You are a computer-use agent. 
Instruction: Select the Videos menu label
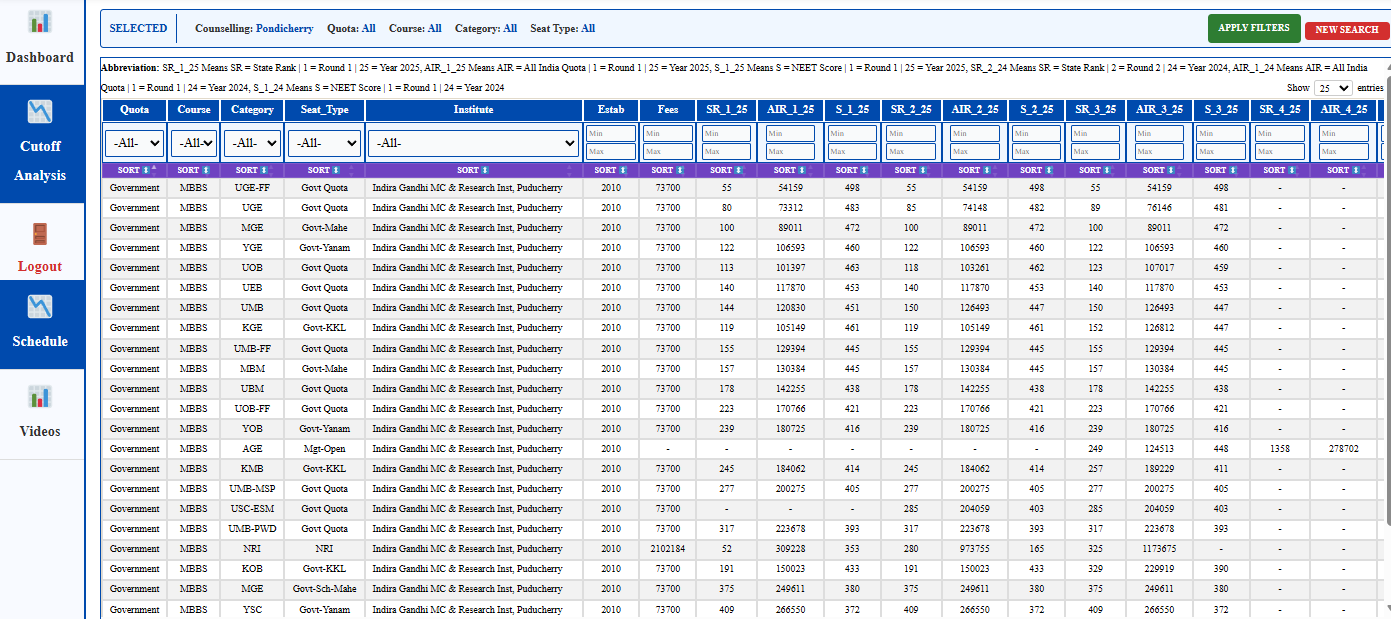[x=40, y=431]
